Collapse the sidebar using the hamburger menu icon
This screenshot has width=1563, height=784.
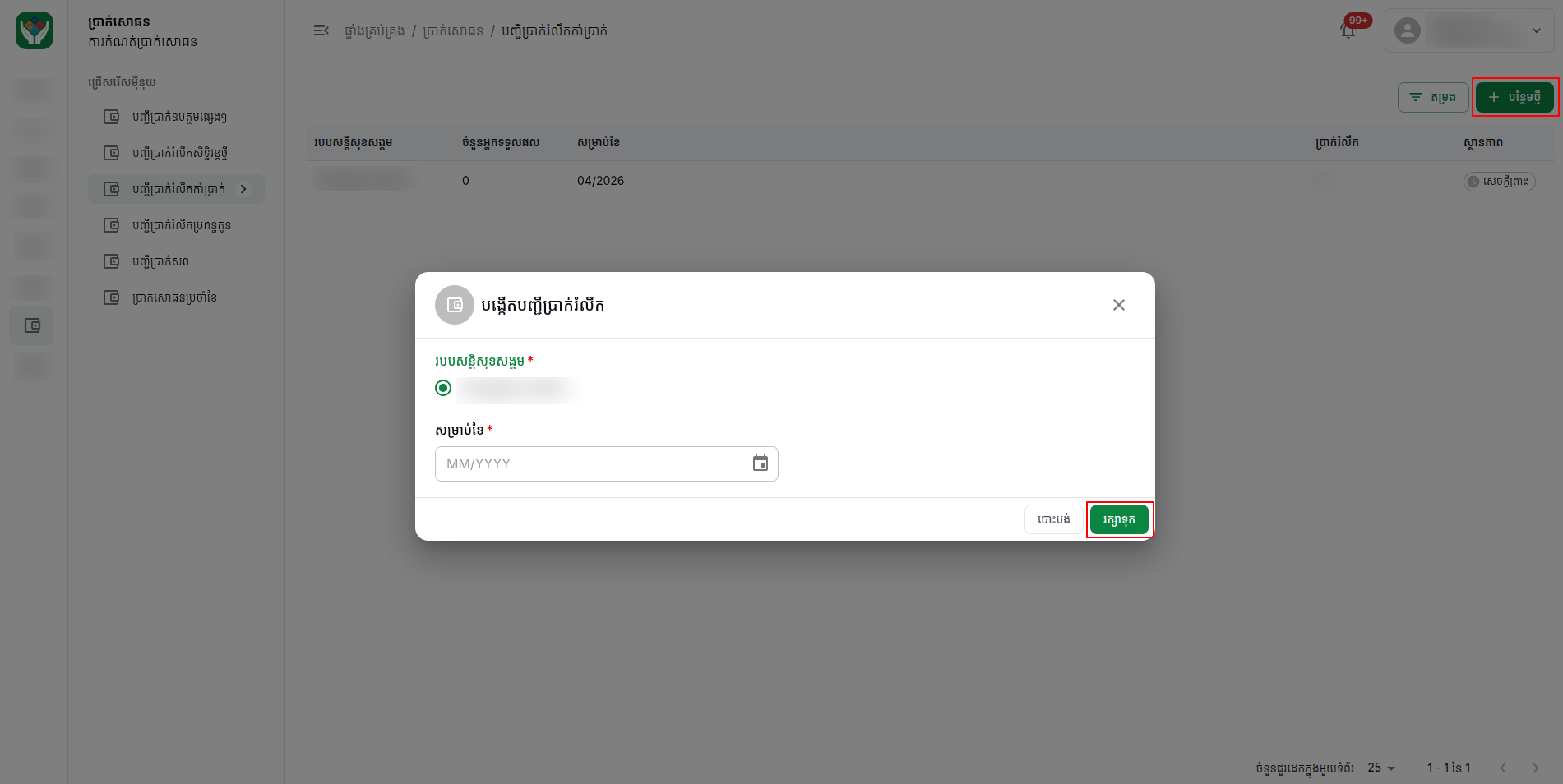coord(321,30)
